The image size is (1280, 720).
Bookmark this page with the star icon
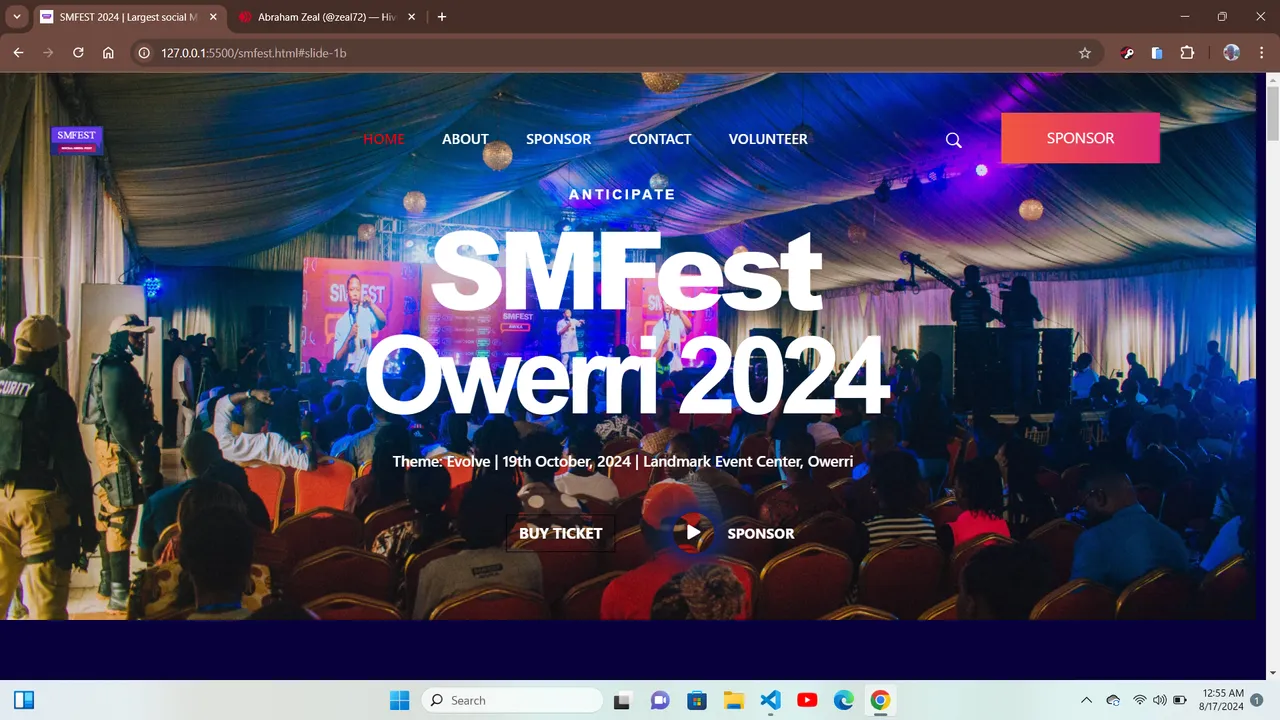click(x=1085, y=53)
